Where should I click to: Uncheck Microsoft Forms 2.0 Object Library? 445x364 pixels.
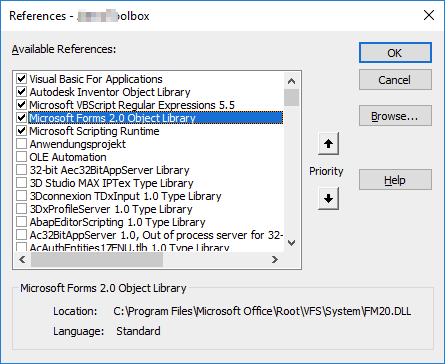tap(22, 118)
